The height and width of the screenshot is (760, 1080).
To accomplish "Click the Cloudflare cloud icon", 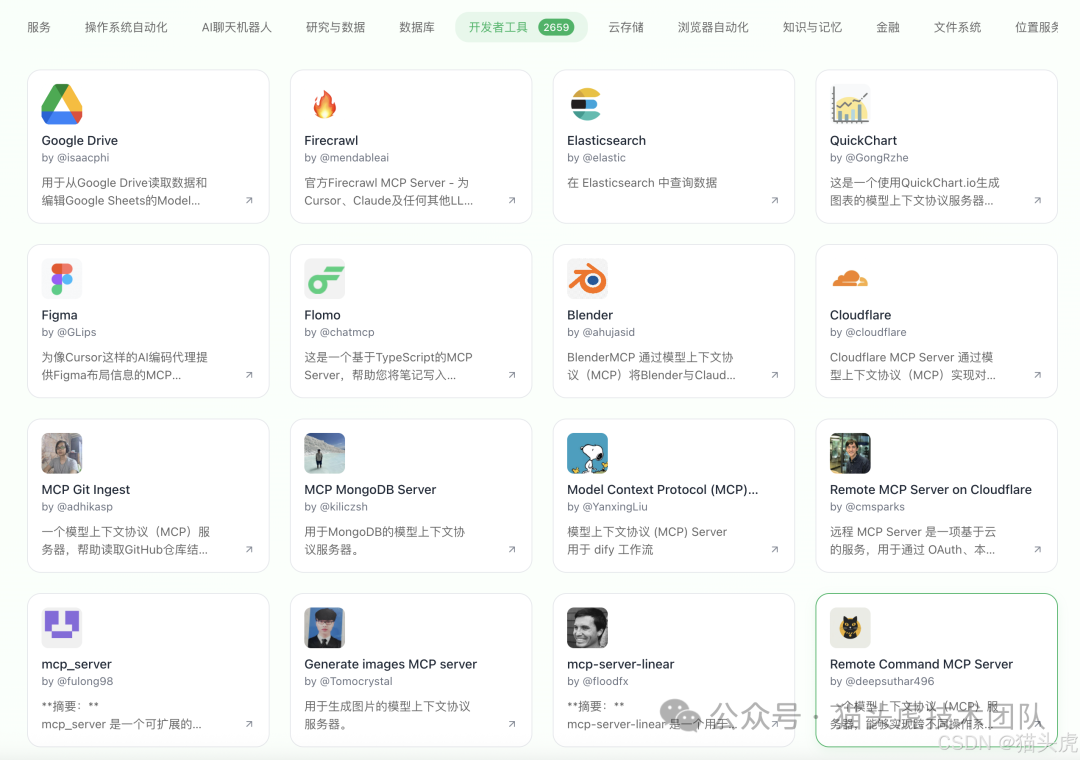I will tap(850, 278).
